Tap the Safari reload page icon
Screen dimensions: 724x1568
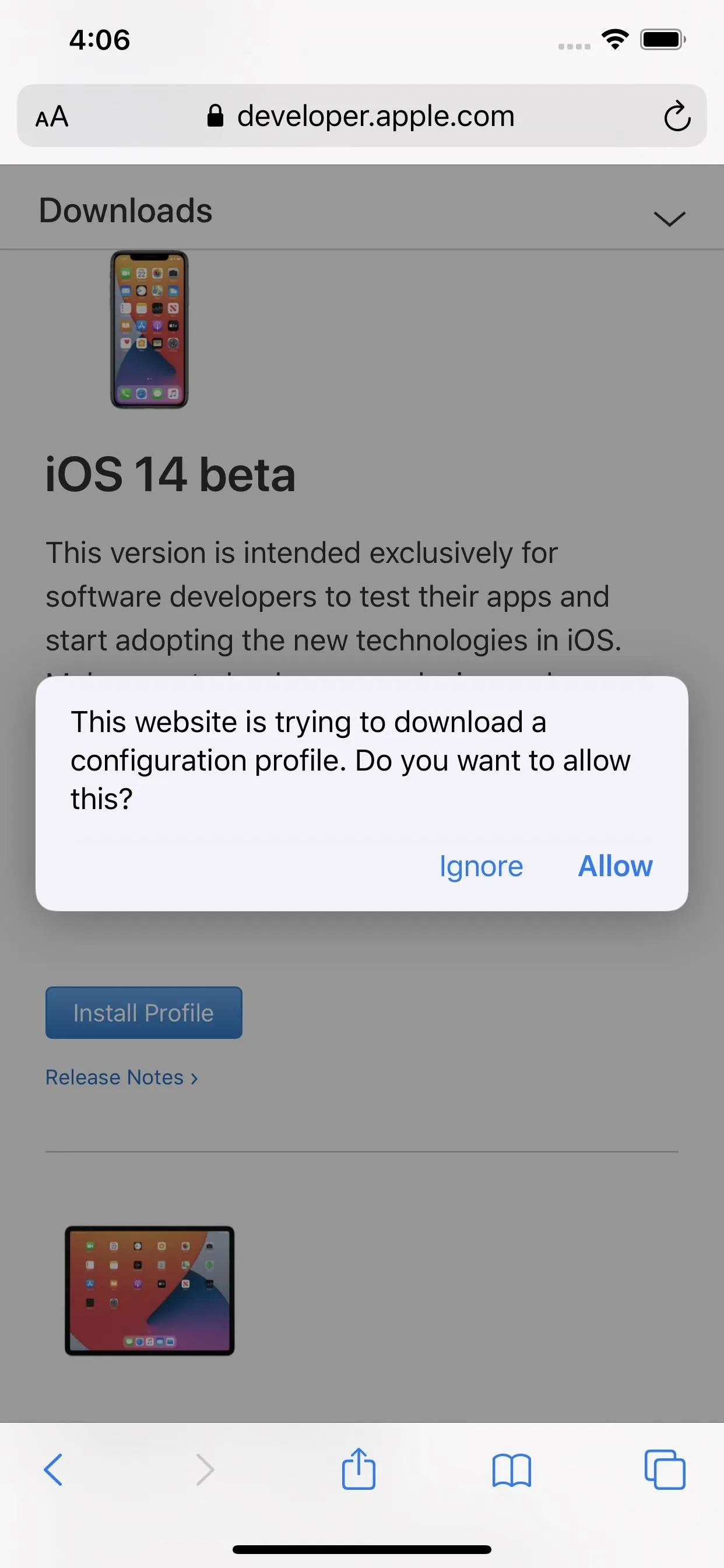[x=677, y=116]
